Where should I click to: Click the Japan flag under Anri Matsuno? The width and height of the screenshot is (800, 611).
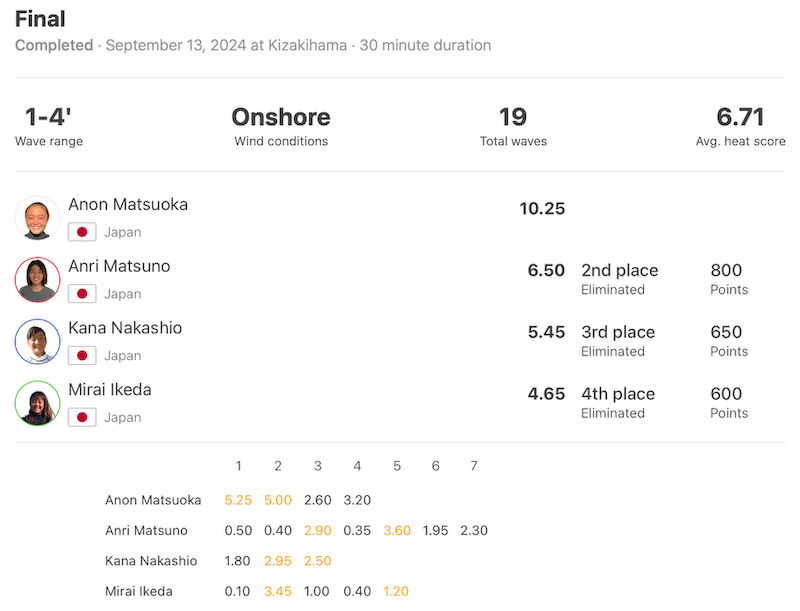(x=82, y=294)
